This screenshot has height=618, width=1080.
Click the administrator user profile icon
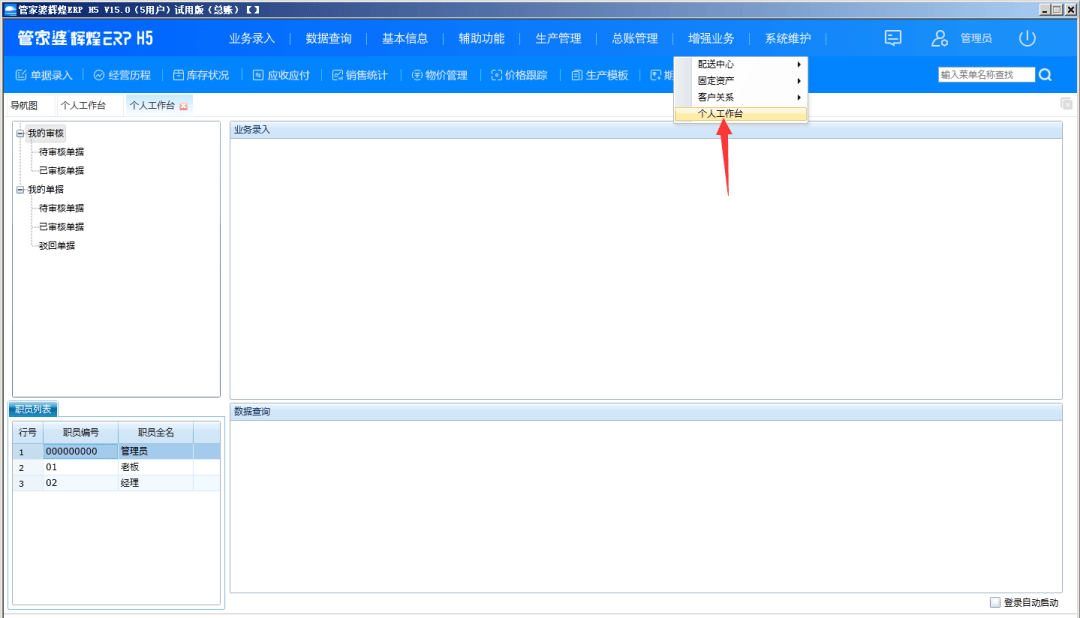click(x=939, y=38)
